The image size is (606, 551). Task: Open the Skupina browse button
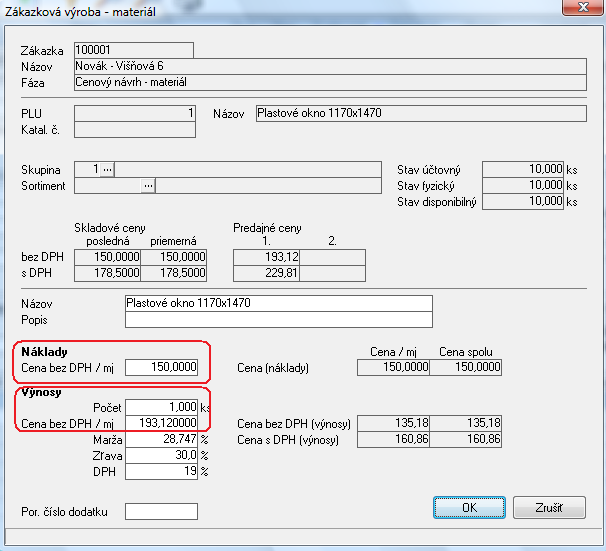coord(108,169)
